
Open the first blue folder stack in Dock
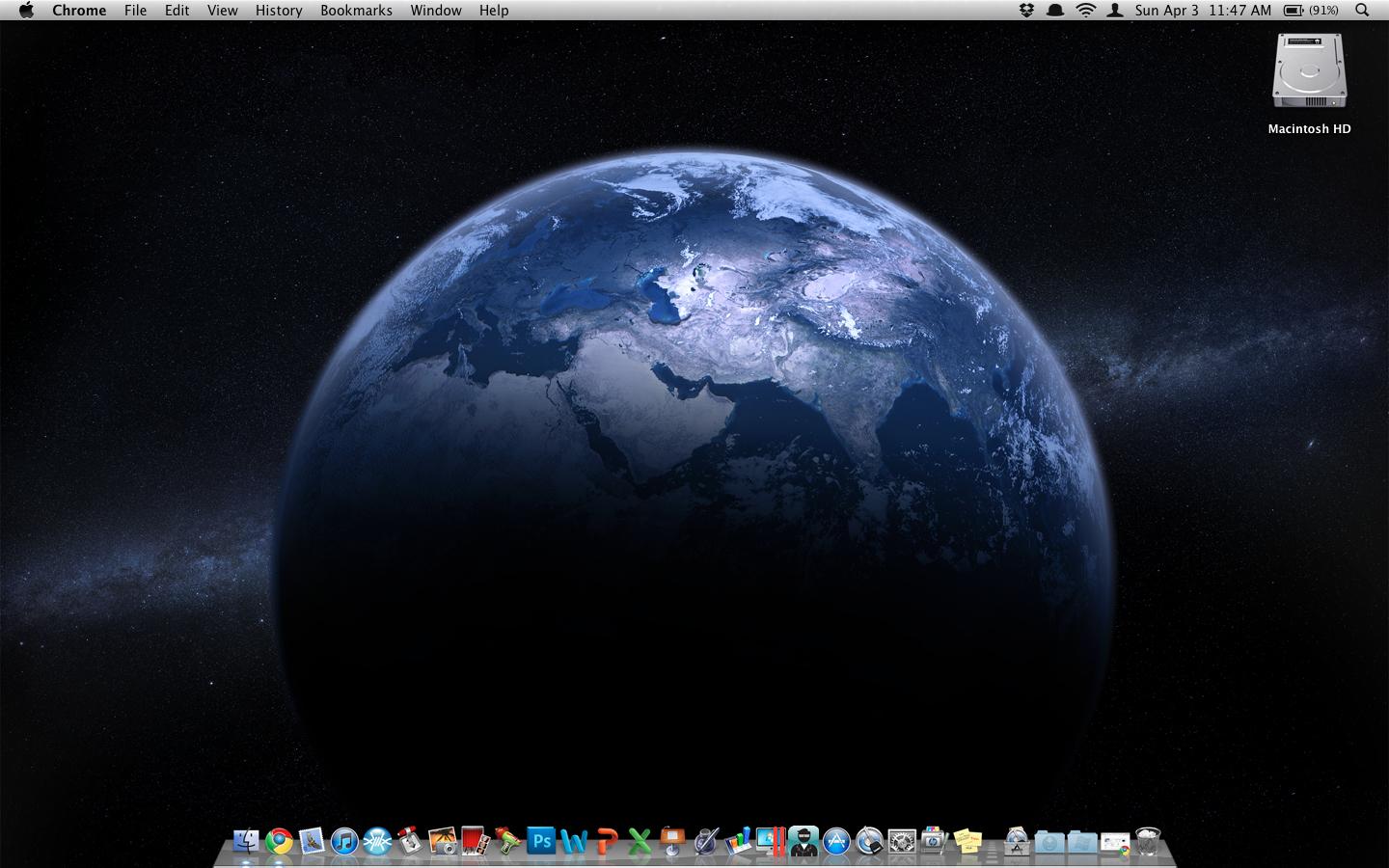1049,841
